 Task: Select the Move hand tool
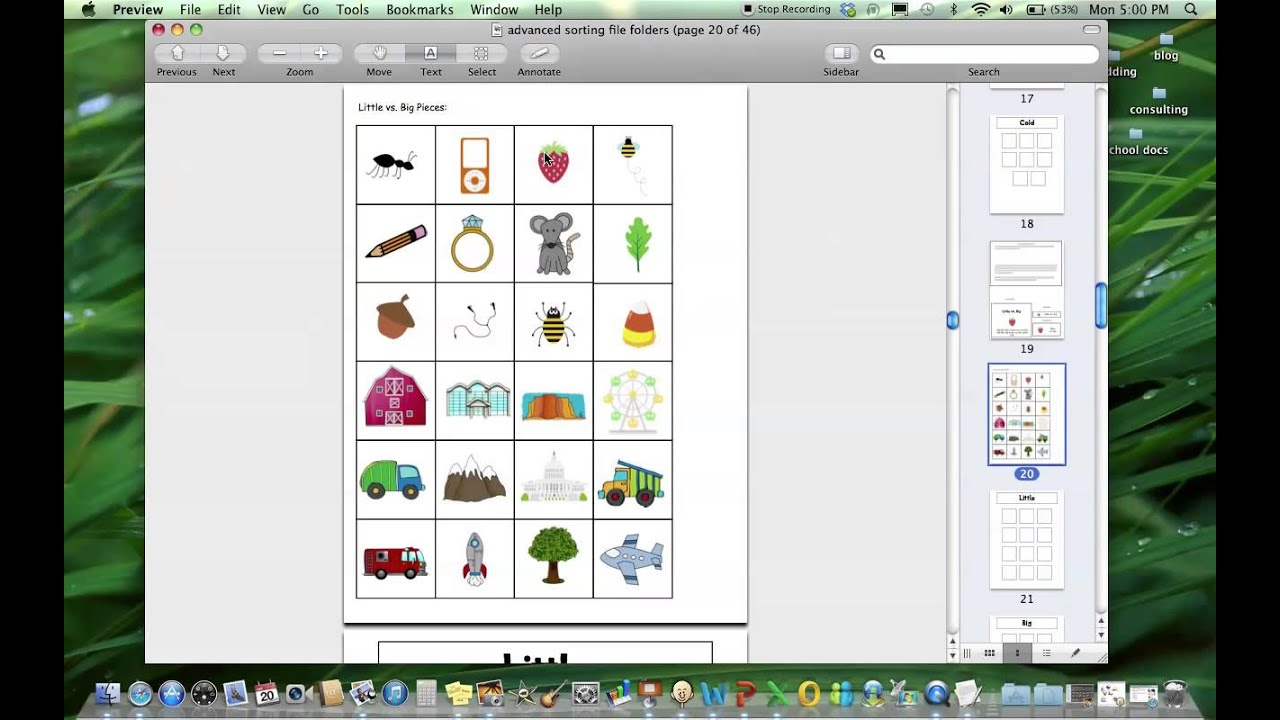pyautogui.click(x=380, y=53)
